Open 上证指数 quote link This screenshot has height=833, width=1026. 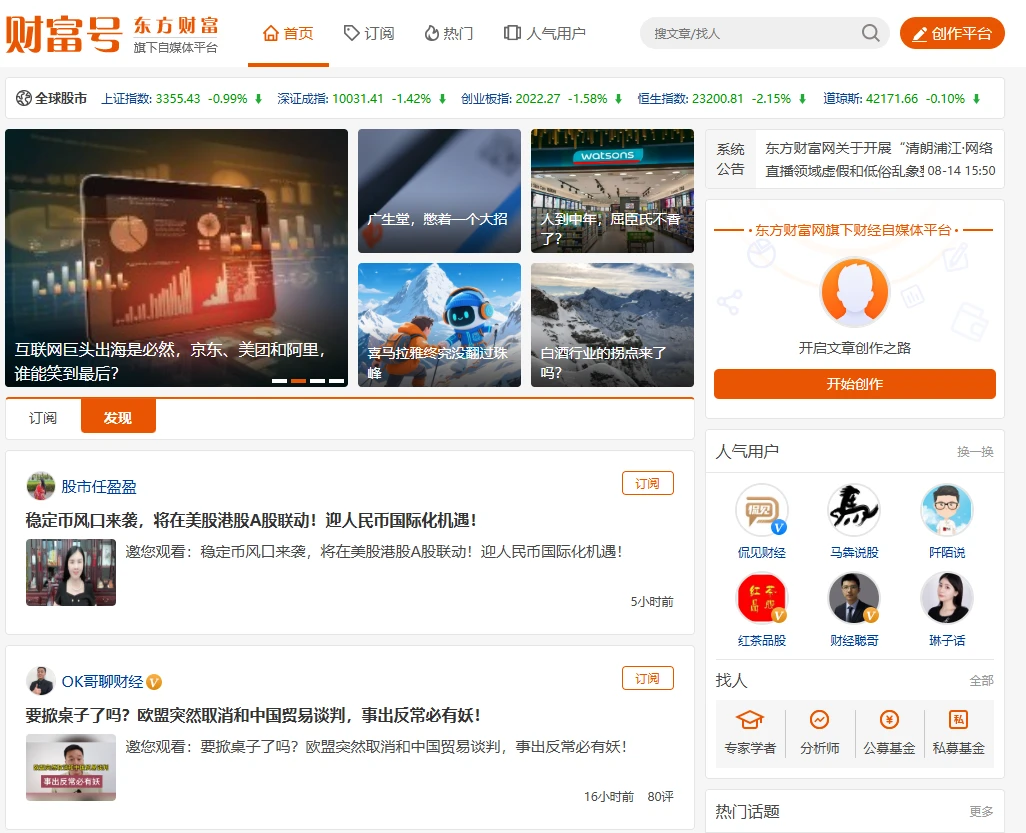click(x=181, y=99)
